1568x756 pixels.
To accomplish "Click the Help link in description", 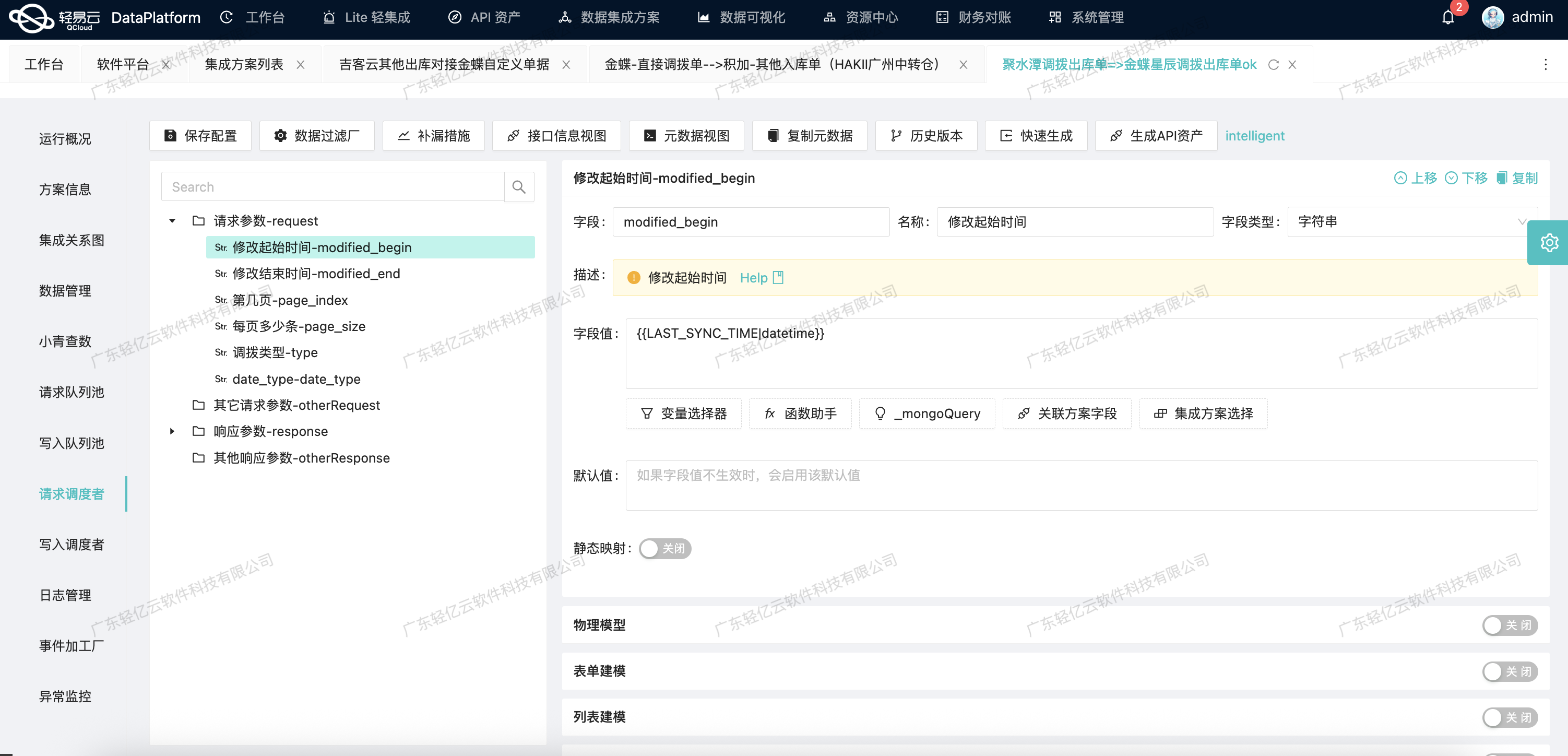I will click(754, 278).
